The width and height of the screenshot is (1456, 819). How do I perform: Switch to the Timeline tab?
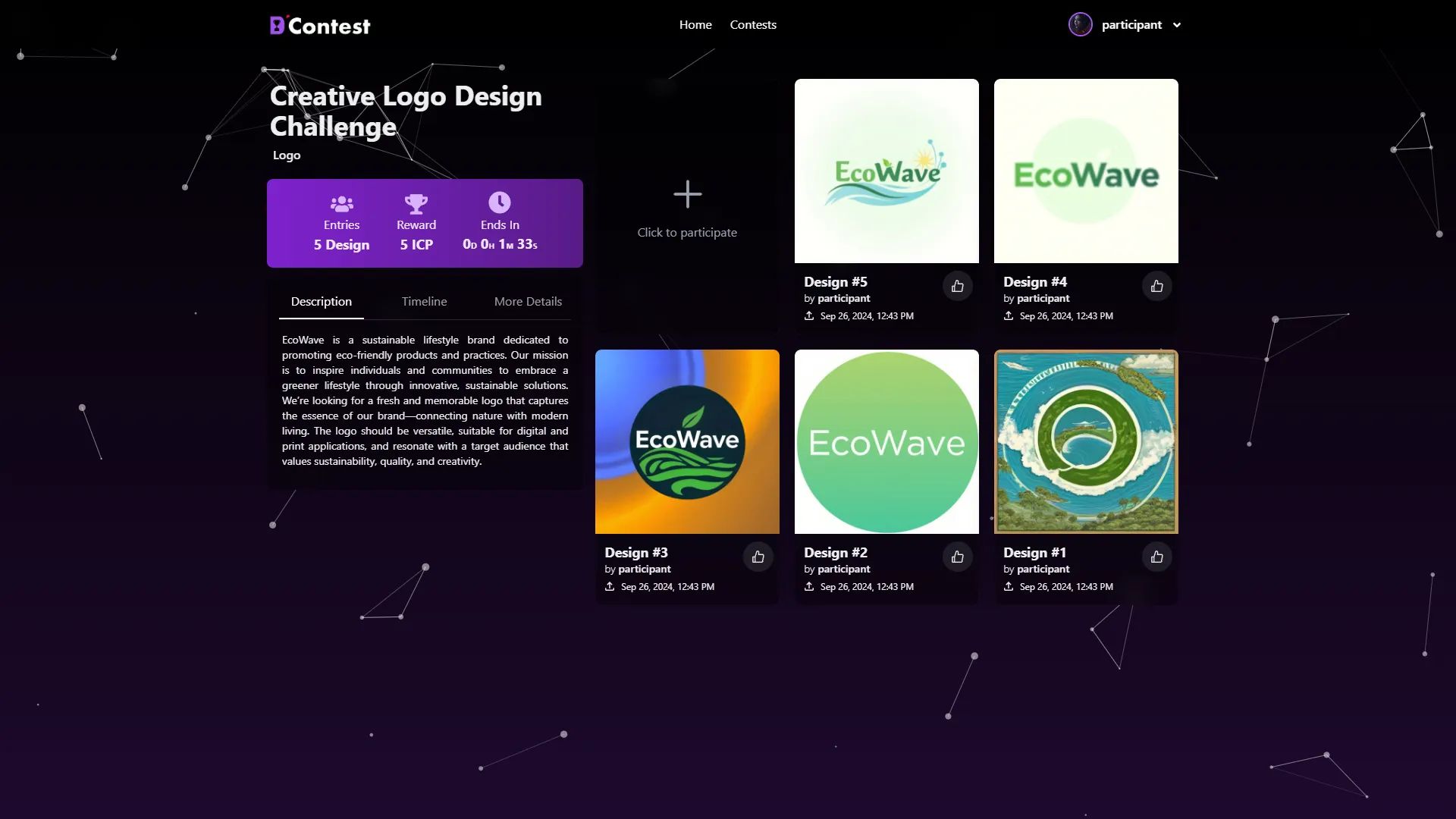424,302
